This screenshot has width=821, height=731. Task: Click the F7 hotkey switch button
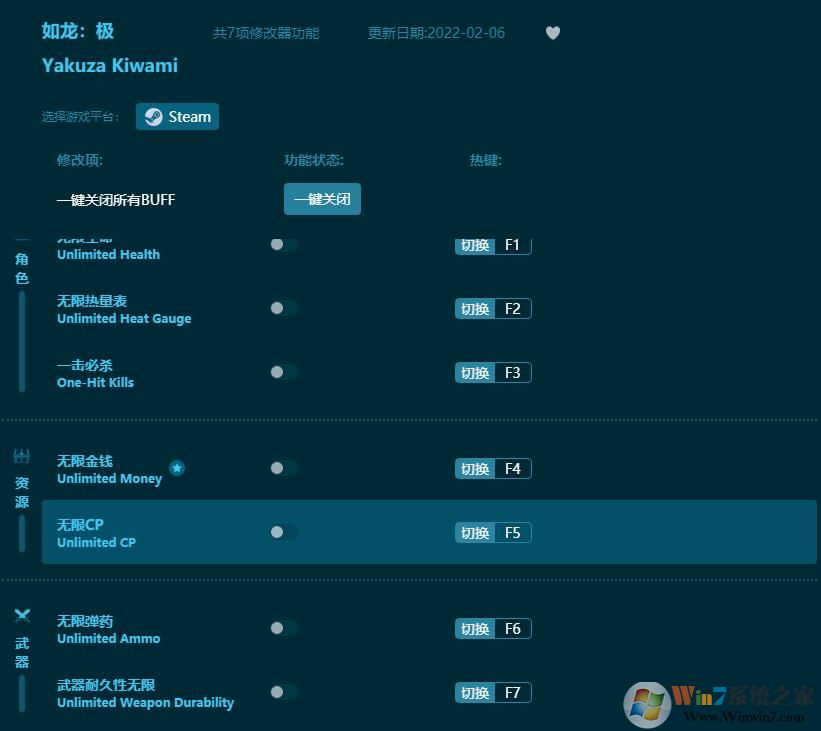tap(475, 693)
